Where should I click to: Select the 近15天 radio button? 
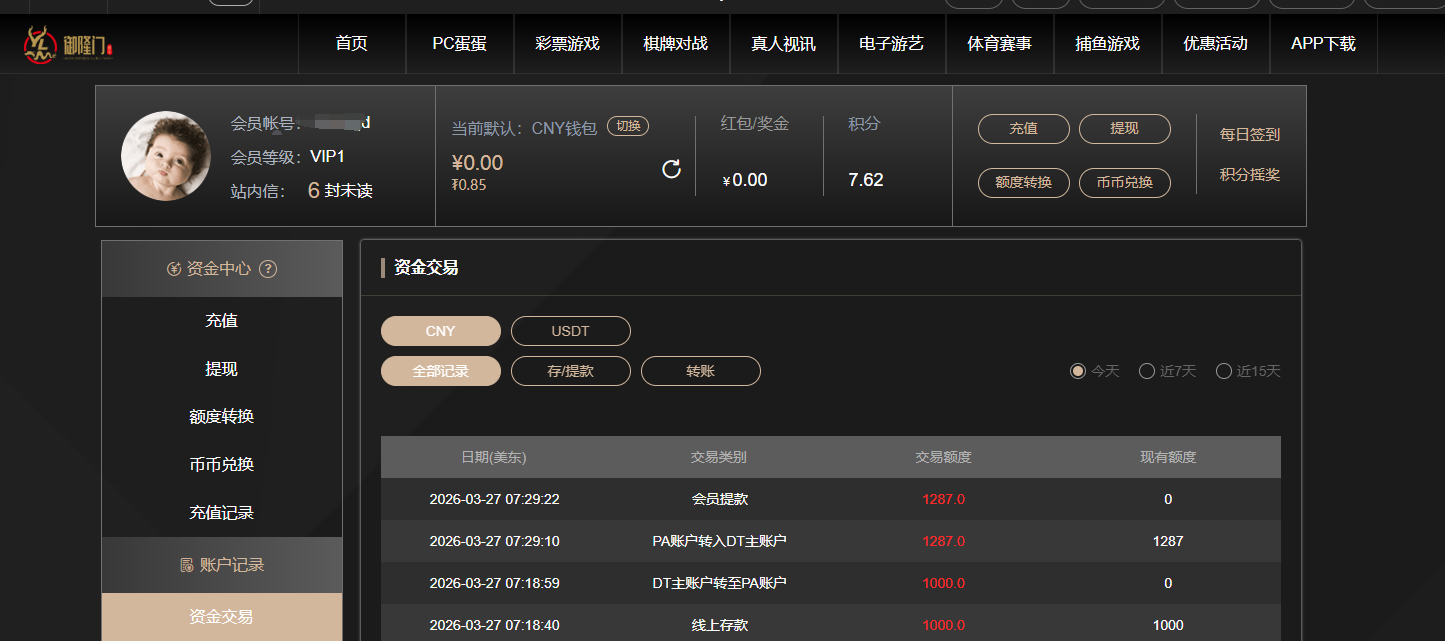[1224, 371]
